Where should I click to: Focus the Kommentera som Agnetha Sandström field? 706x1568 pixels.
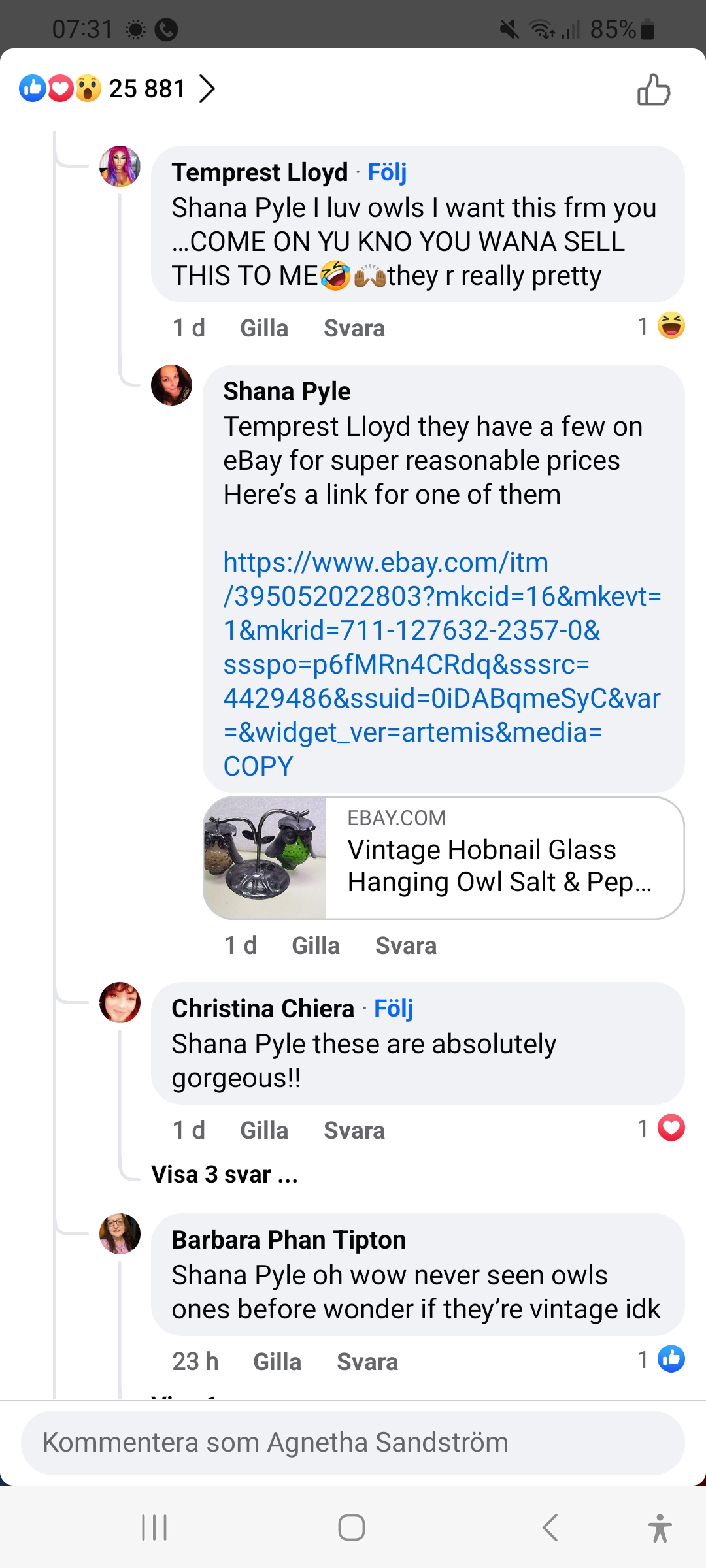[353, 1443]
